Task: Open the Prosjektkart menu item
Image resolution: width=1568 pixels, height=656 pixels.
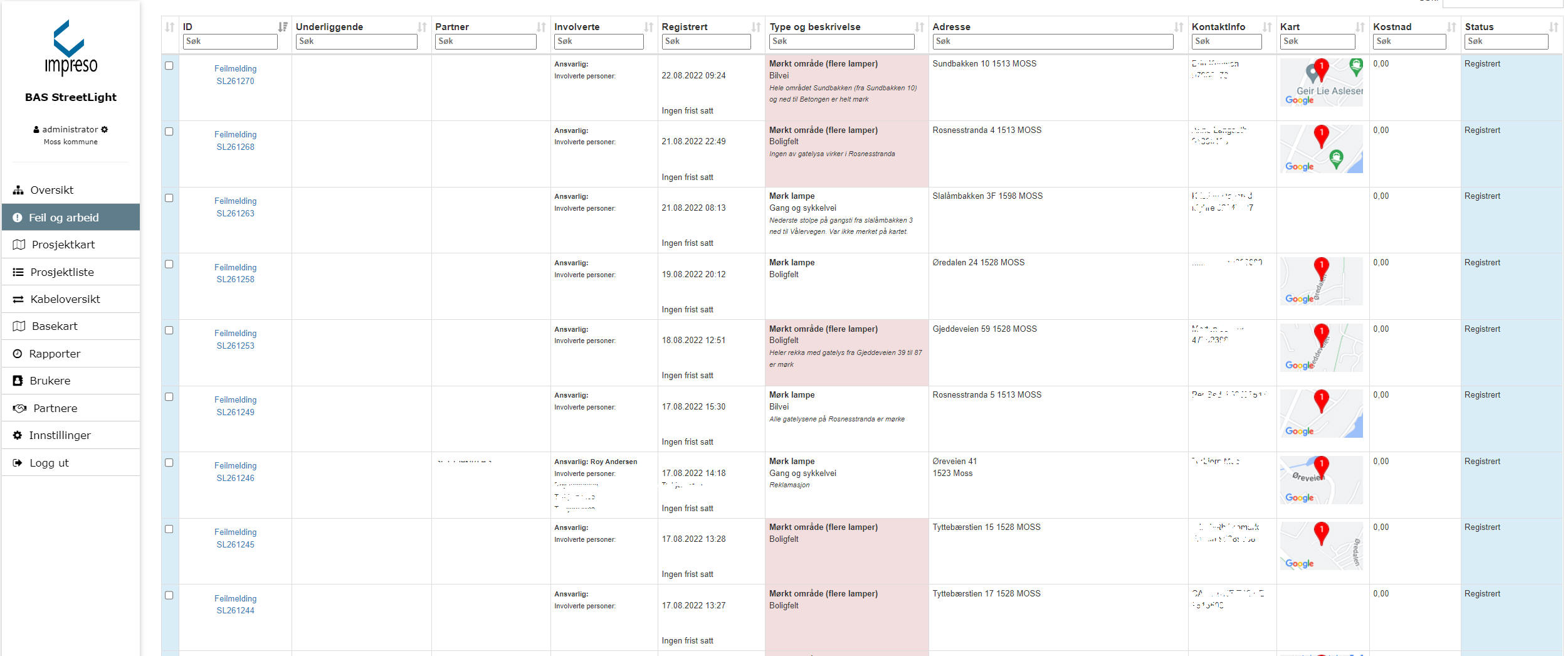Action: tap(63, 245)
